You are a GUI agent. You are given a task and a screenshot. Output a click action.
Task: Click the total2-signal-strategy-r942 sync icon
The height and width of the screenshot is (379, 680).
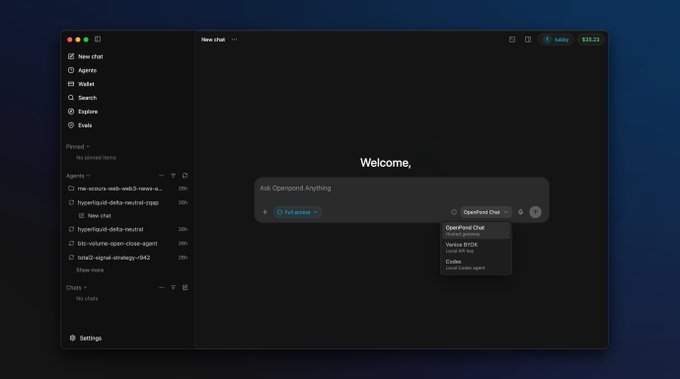71,258
